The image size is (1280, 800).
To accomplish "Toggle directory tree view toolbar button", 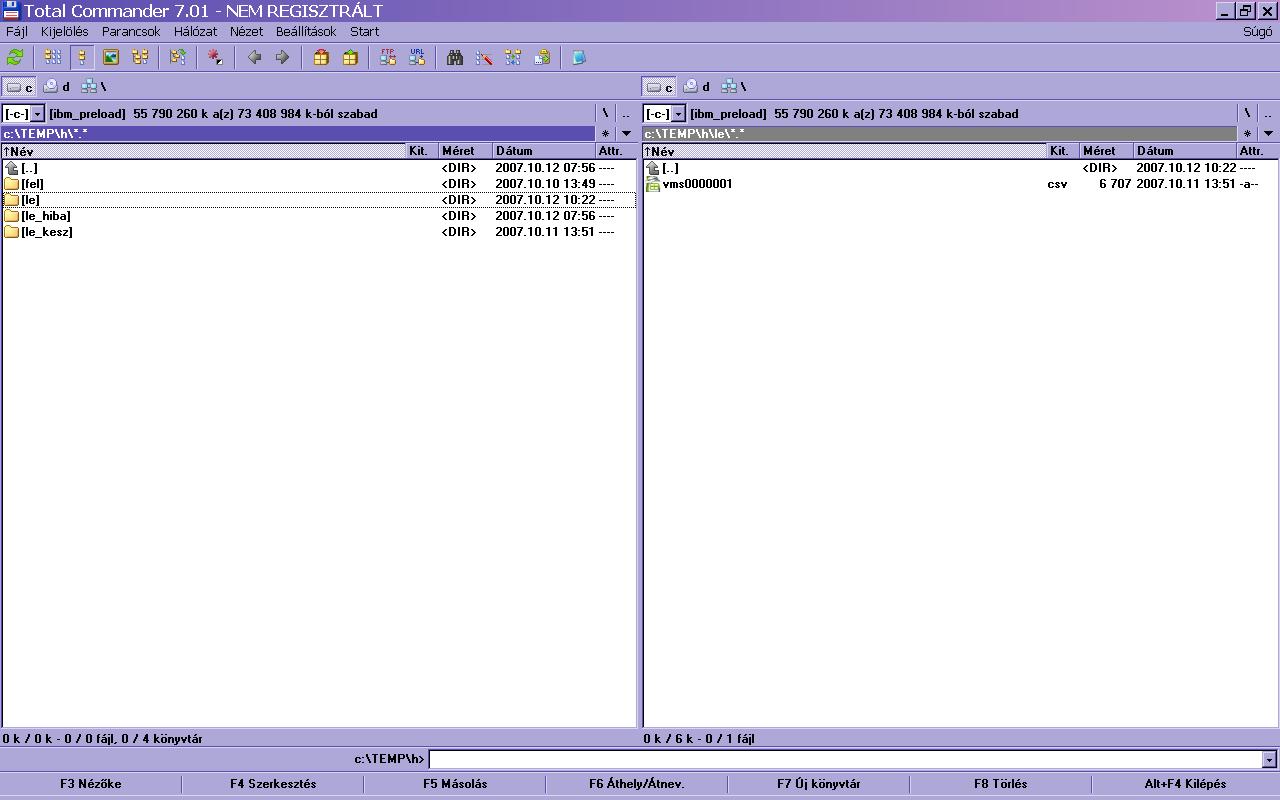I will (140, 57).
